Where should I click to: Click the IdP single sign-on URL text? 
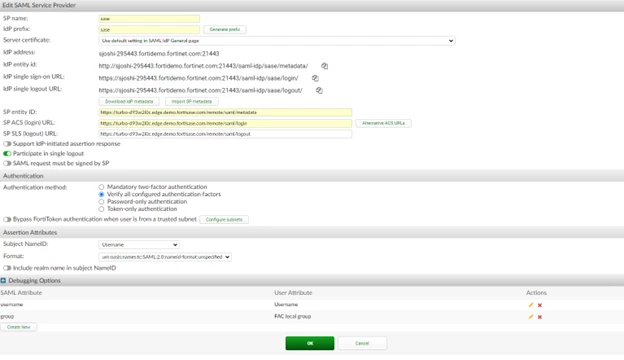[199, 78]
